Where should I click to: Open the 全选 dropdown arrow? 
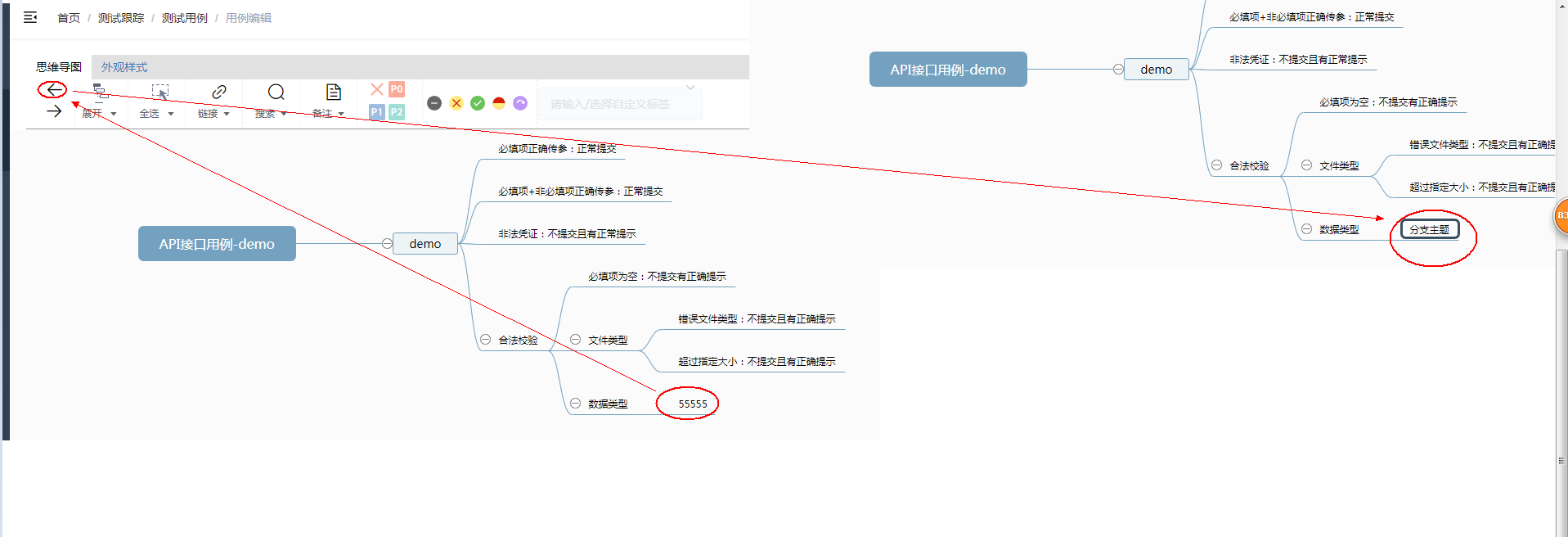(171, 114)
